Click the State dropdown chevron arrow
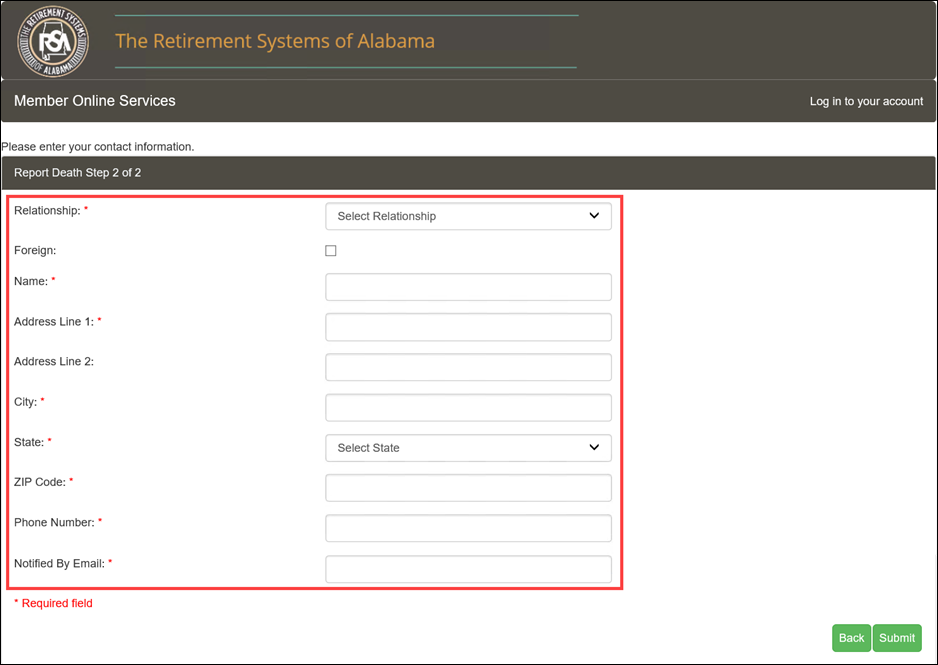This screenshot has width=938, height=665. pos(594,447)
